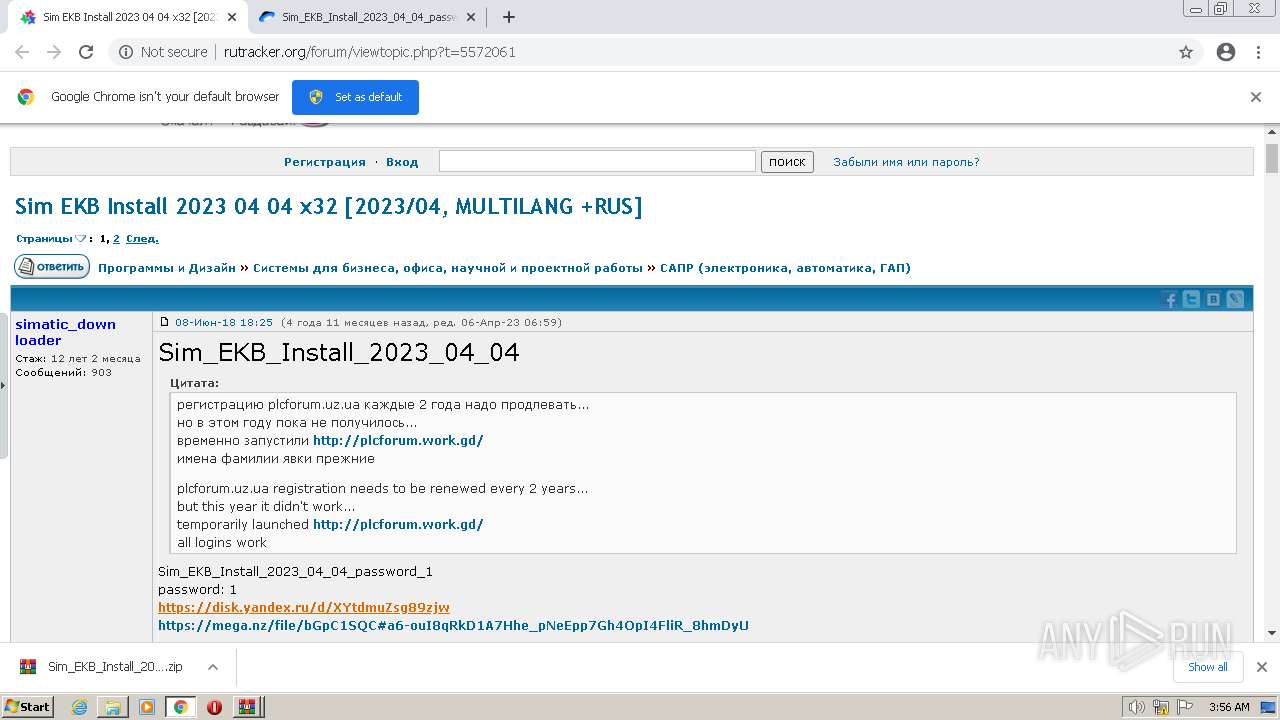Image resolution: width=1280 pixels, height=720 pixels.
Task: Go to page 2 of the topic
Action: click(x=116, y=239)
